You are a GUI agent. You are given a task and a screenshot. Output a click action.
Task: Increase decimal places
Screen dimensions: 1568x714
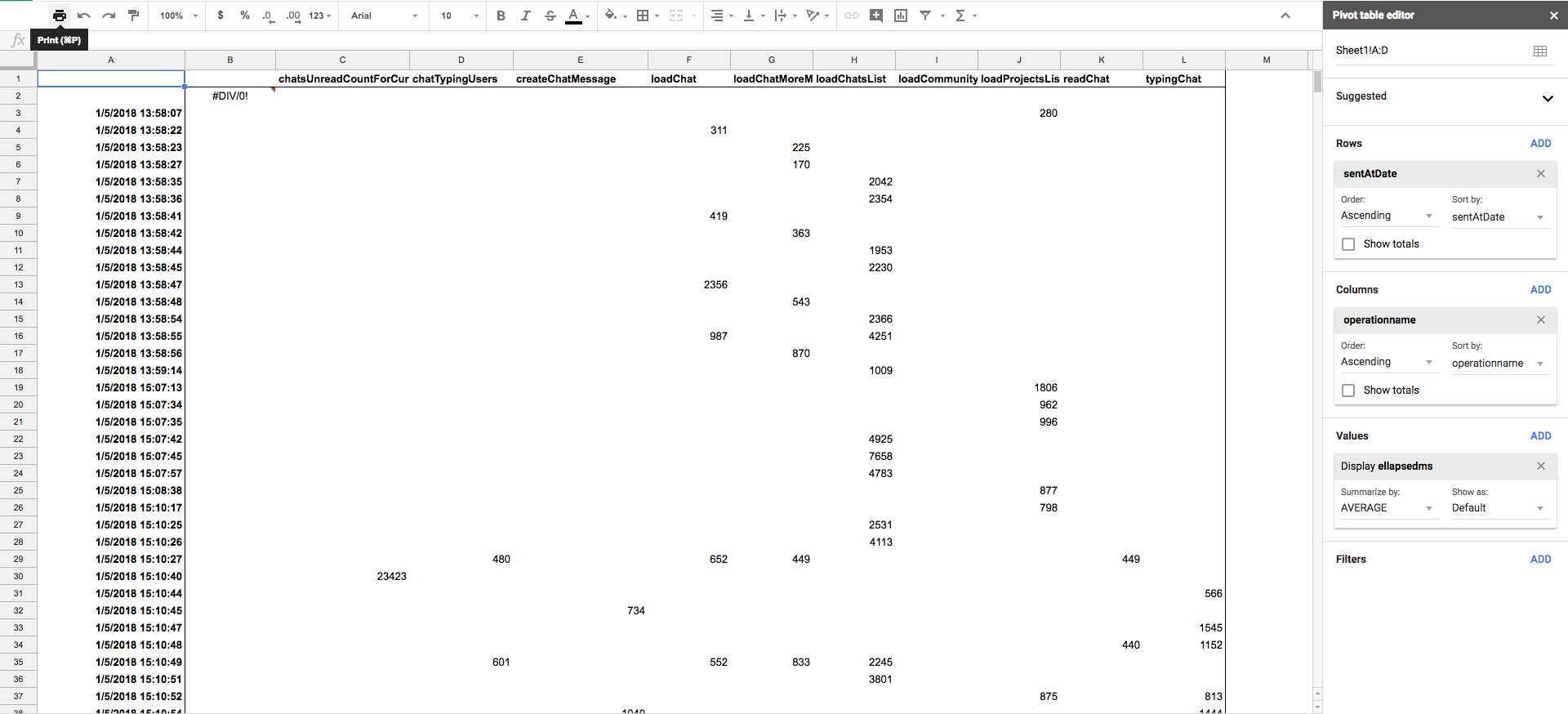pos(293,16)
